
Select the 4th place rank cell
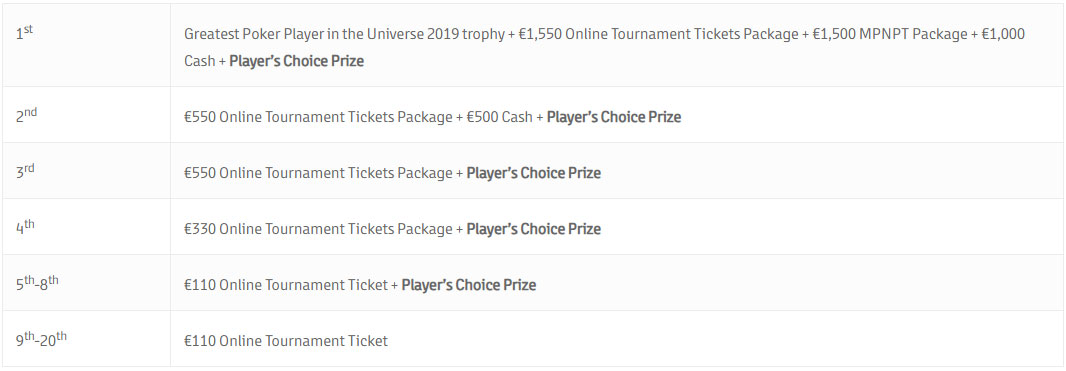click(x=86, y=227)
